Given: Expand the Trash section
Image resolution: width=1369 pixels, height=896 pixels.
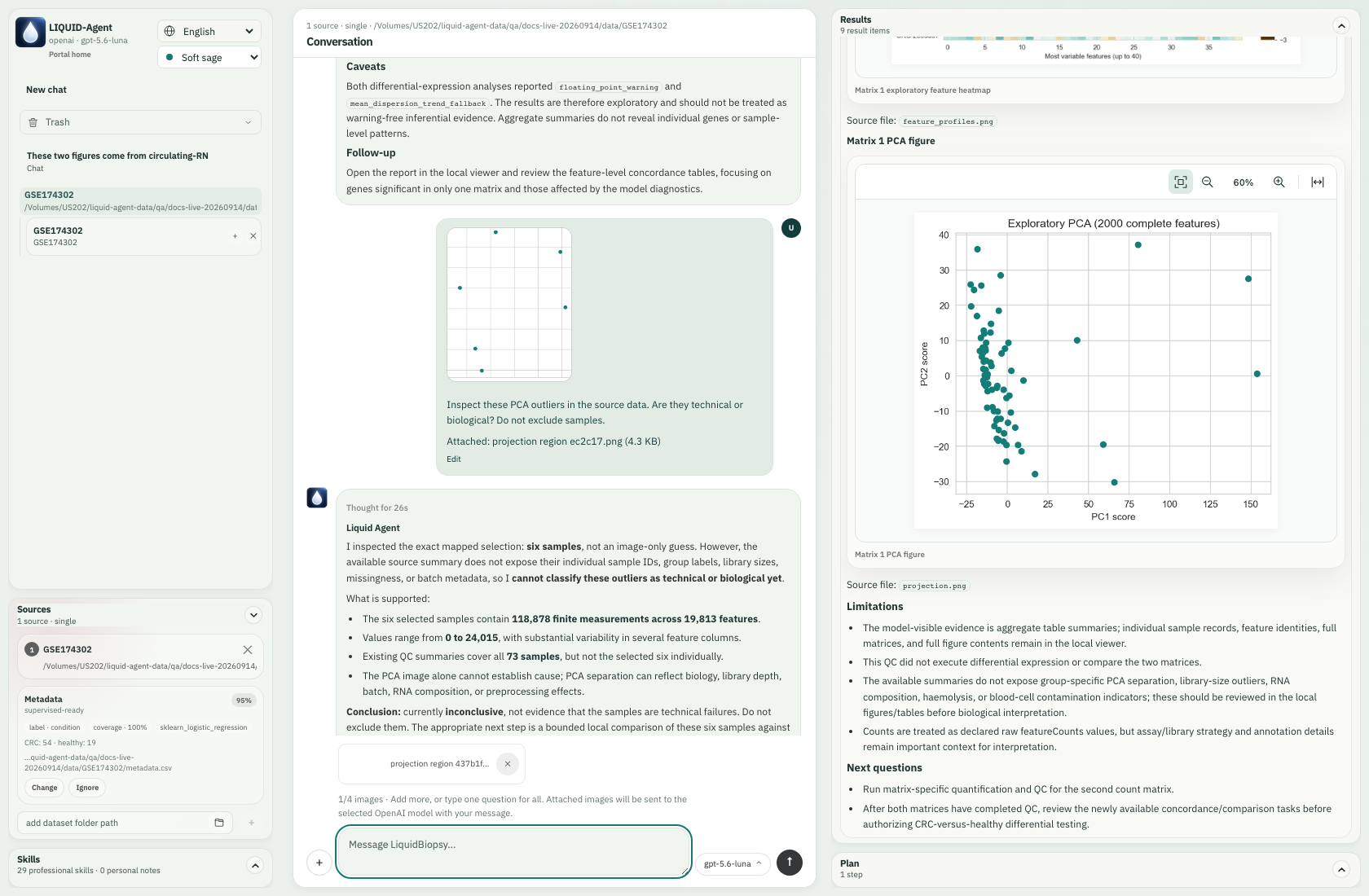Looking at the screenshot, I should tap(140, 122).
